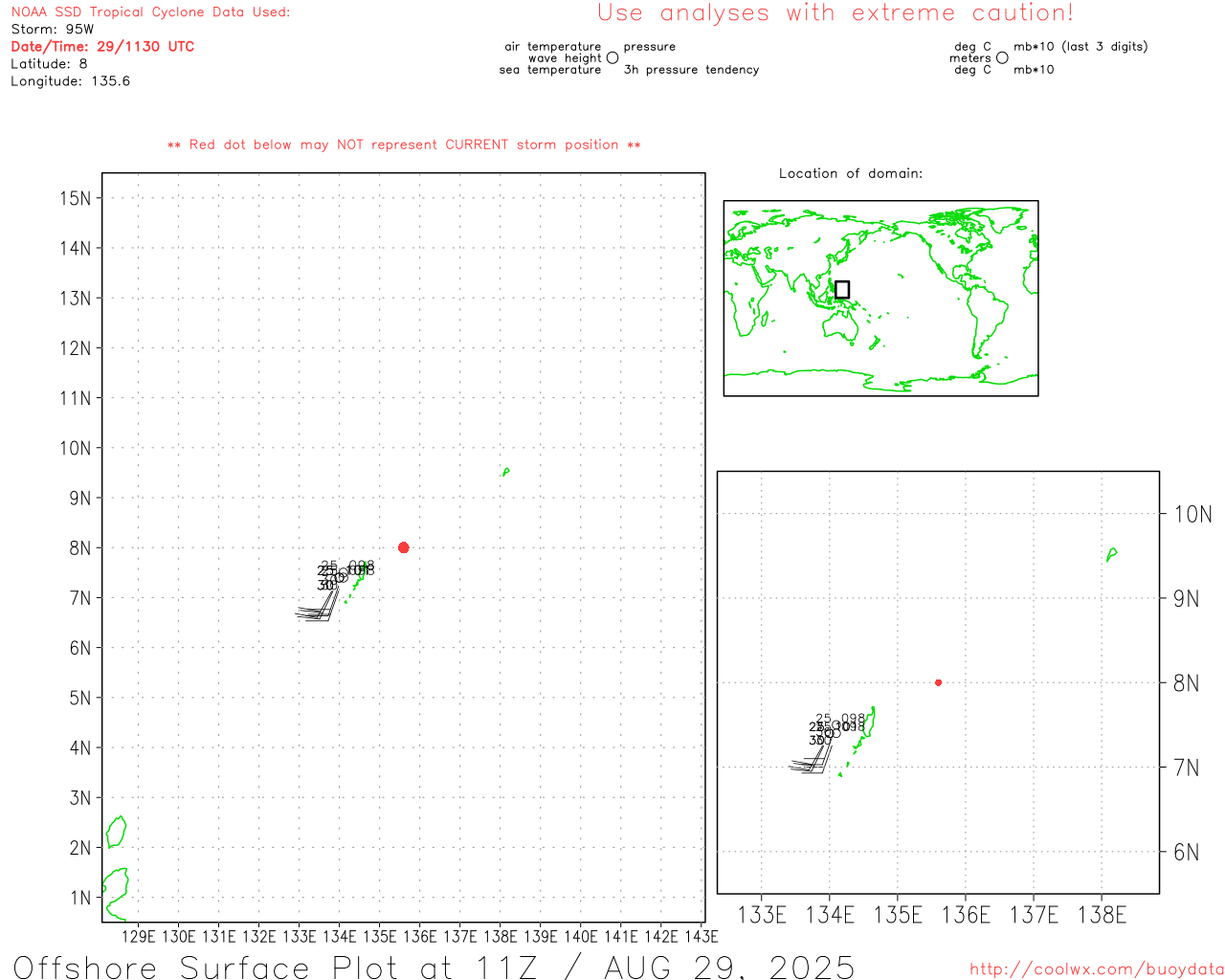1225x980 pixels.
Task: Select the black domain box on world map
Action: 842,289
